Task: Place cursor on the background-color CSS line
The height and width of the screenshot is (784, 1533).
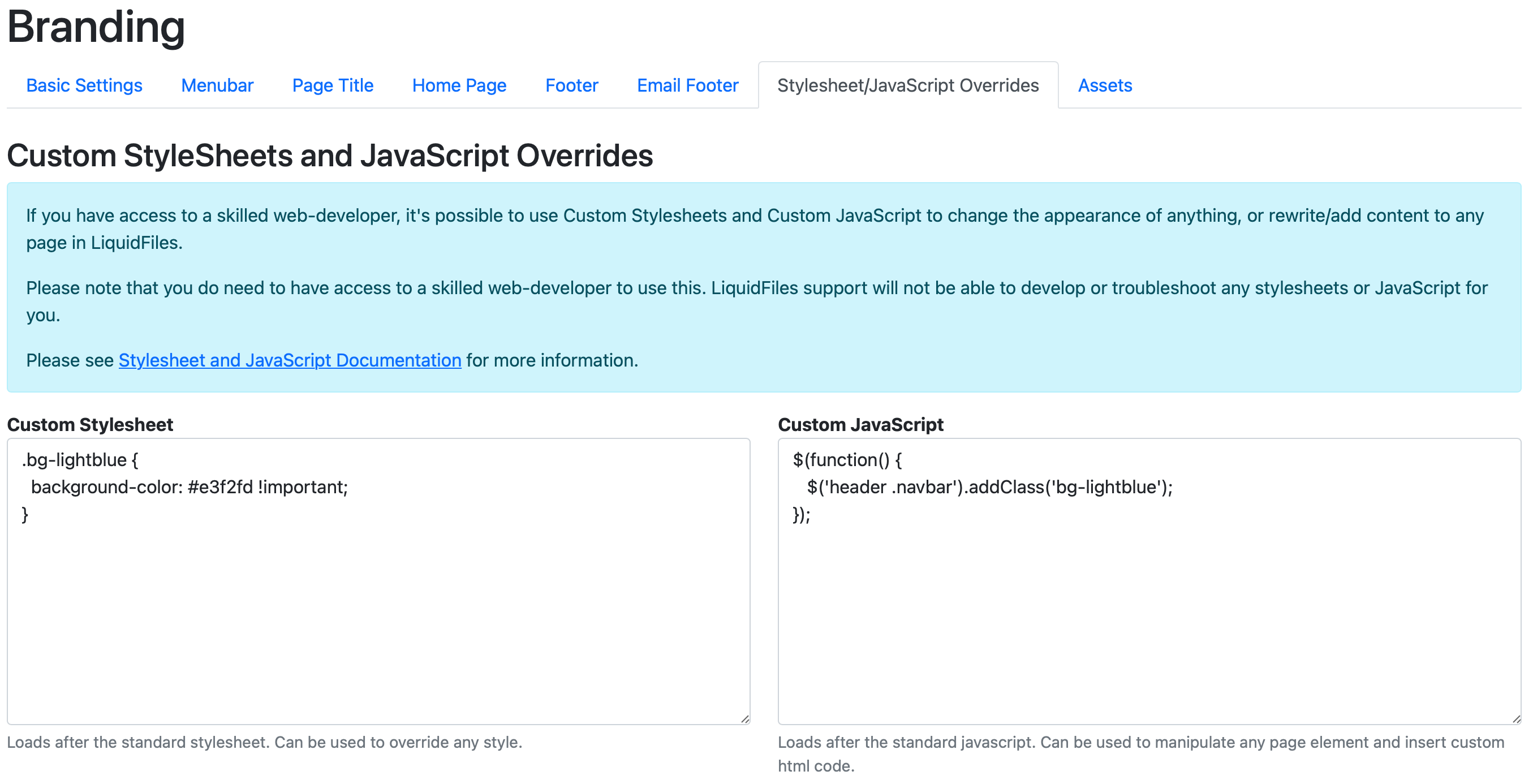Action: (x=190, y=487)
